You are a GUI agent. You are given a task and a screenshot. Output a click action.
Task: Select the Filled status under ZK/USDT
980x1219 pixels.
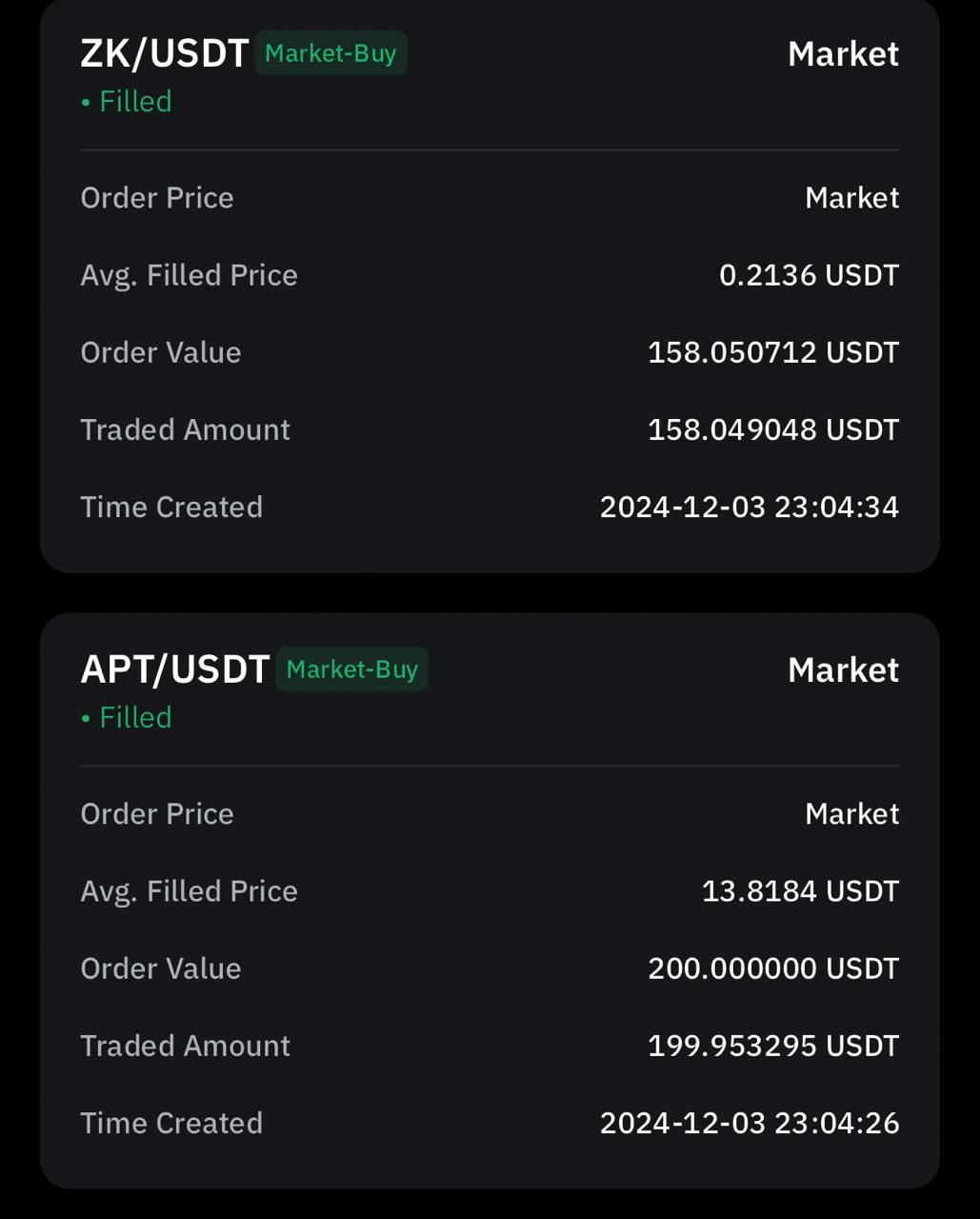point(127,101)
